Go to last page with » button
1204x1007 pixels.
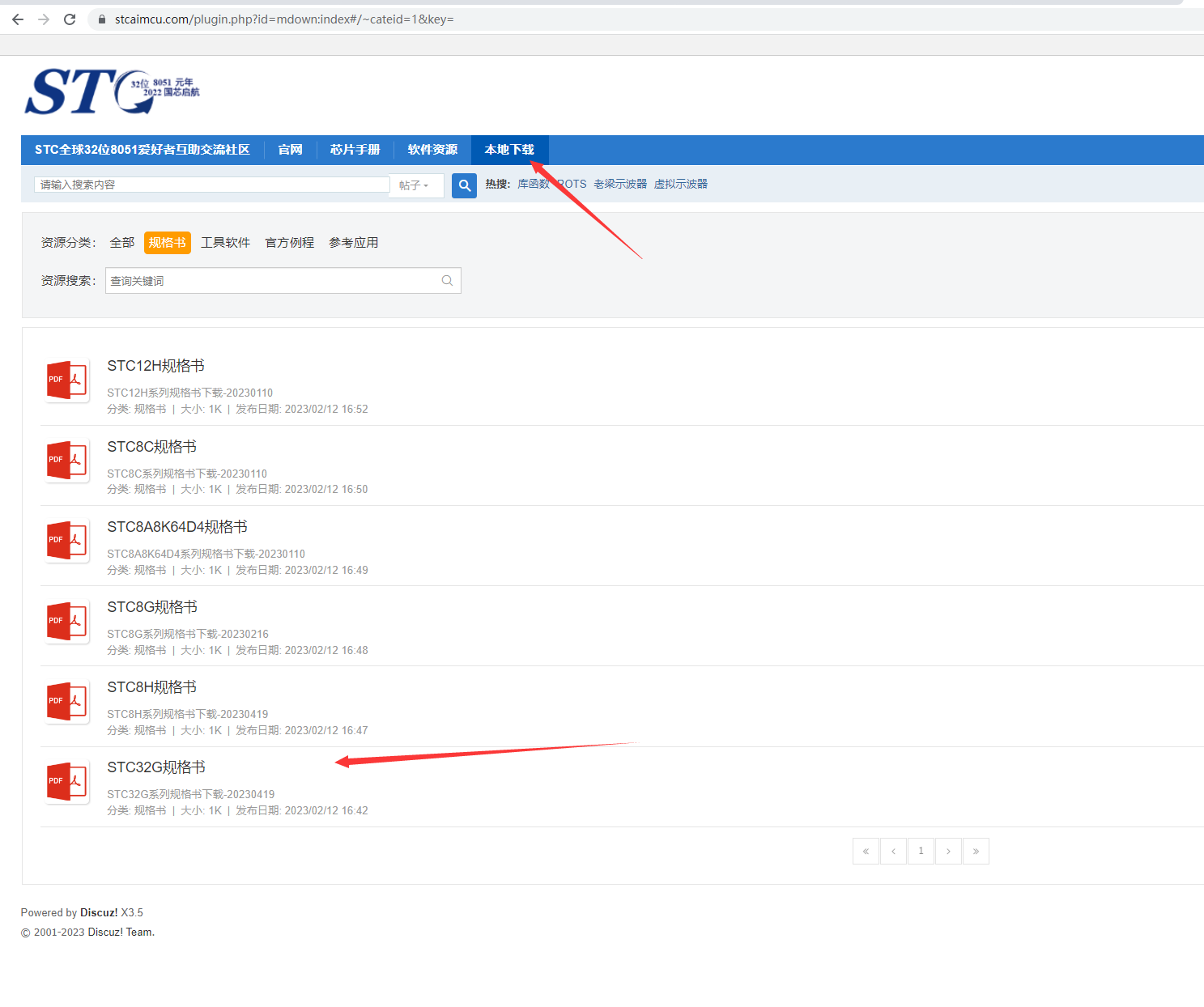click(976, 851)
